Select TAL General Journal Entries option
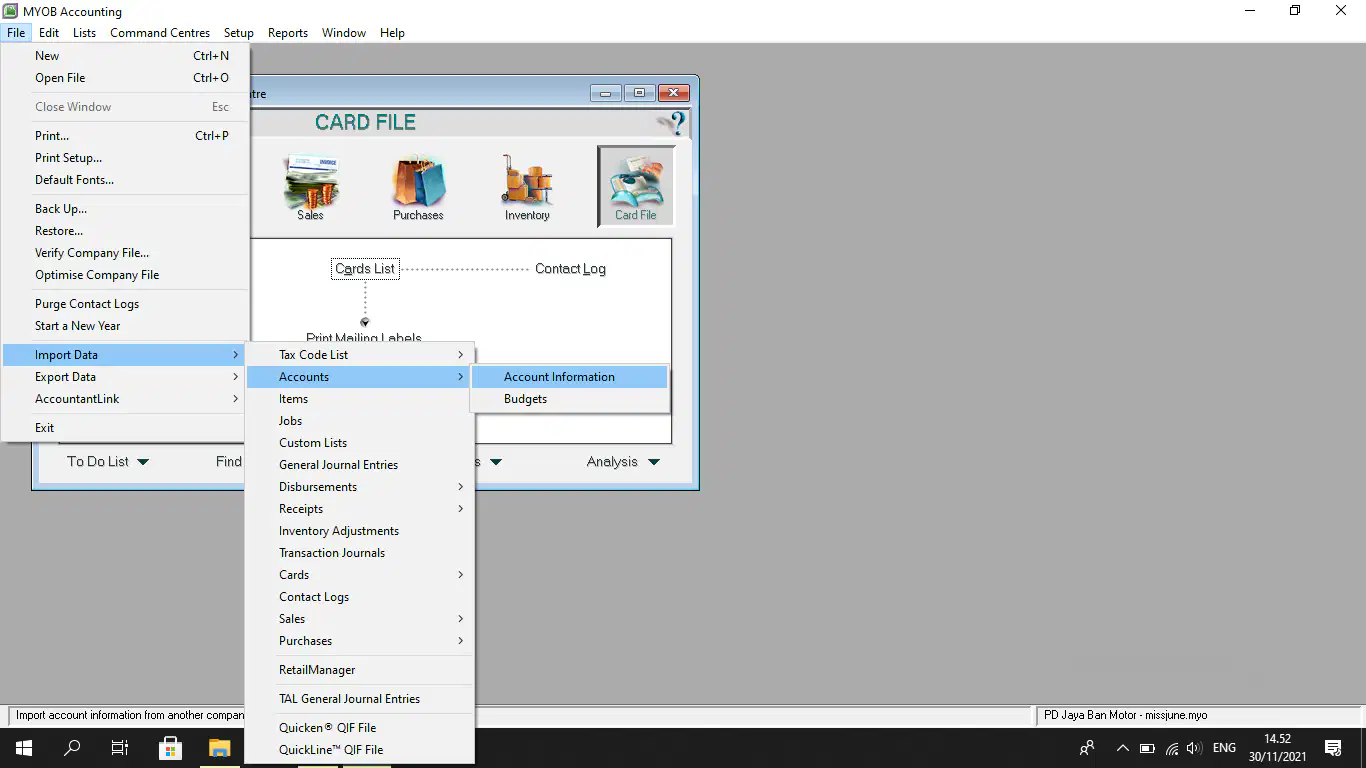 [x=360, y=699]
